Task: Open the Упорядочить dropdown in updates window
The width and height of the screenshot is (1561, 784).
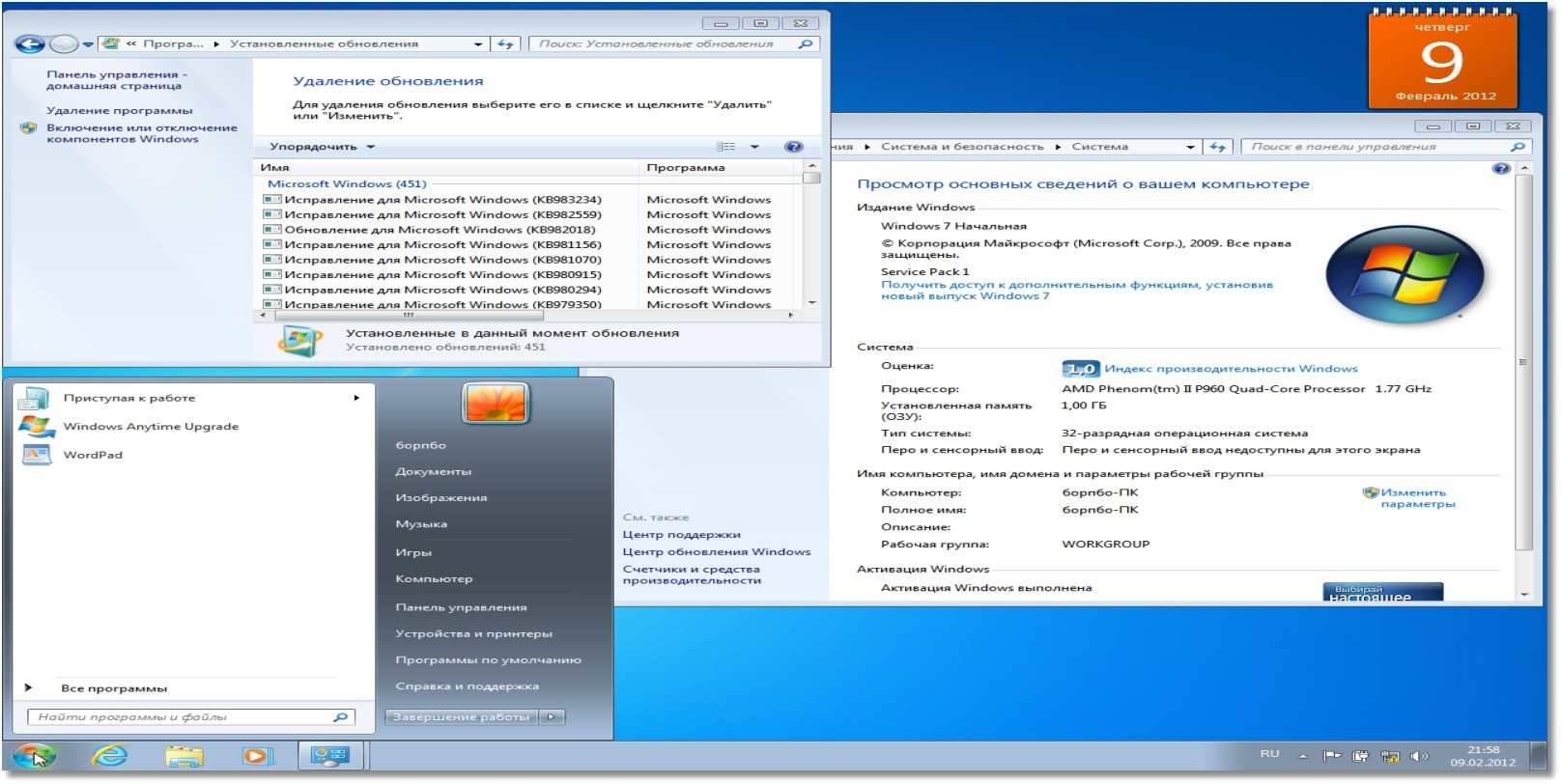Action: [322, 147]
